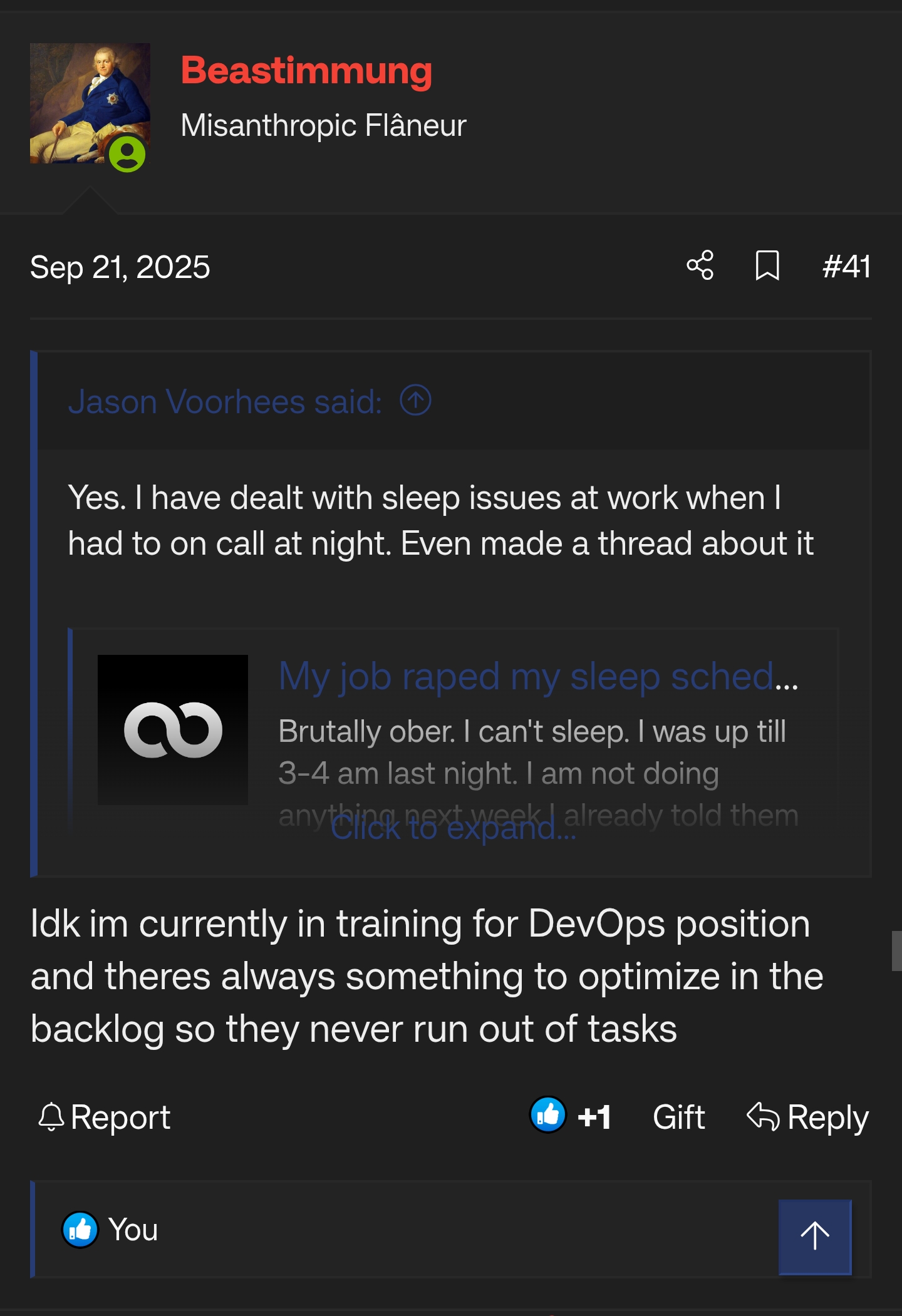Report this post using the bell icon
902x1316 pixels.
click(x=53, y=1117)
